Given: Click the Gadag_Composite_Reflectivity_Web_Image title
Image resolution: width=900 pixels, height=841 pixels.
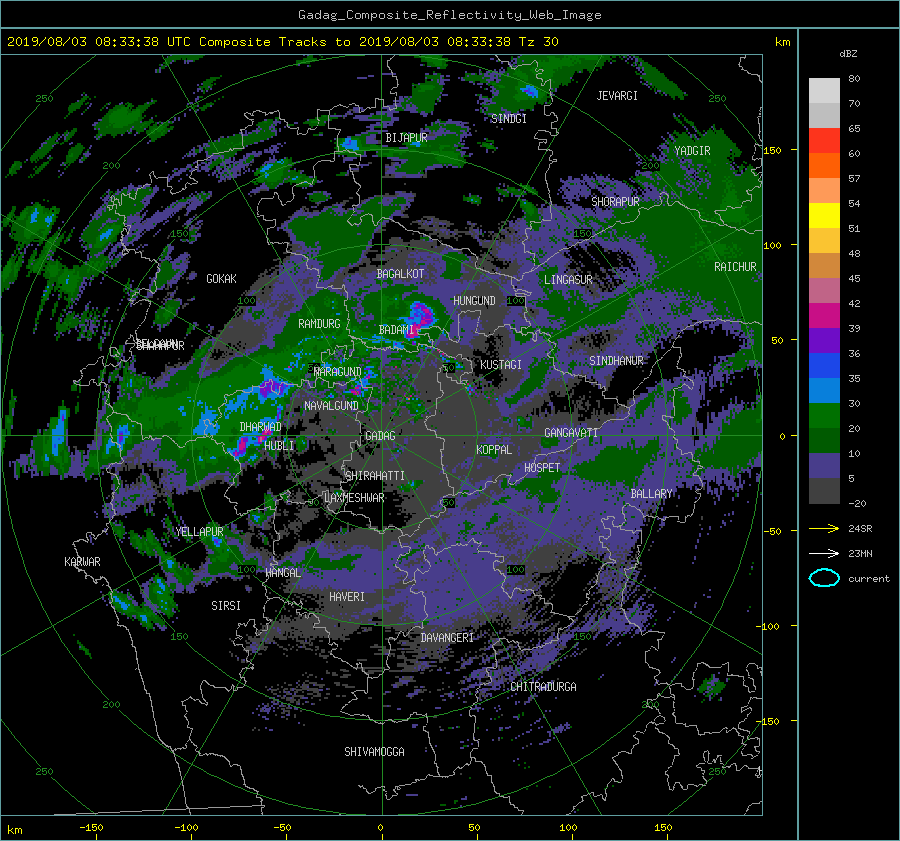Looking at the screenshot, I should pos(449,15).
